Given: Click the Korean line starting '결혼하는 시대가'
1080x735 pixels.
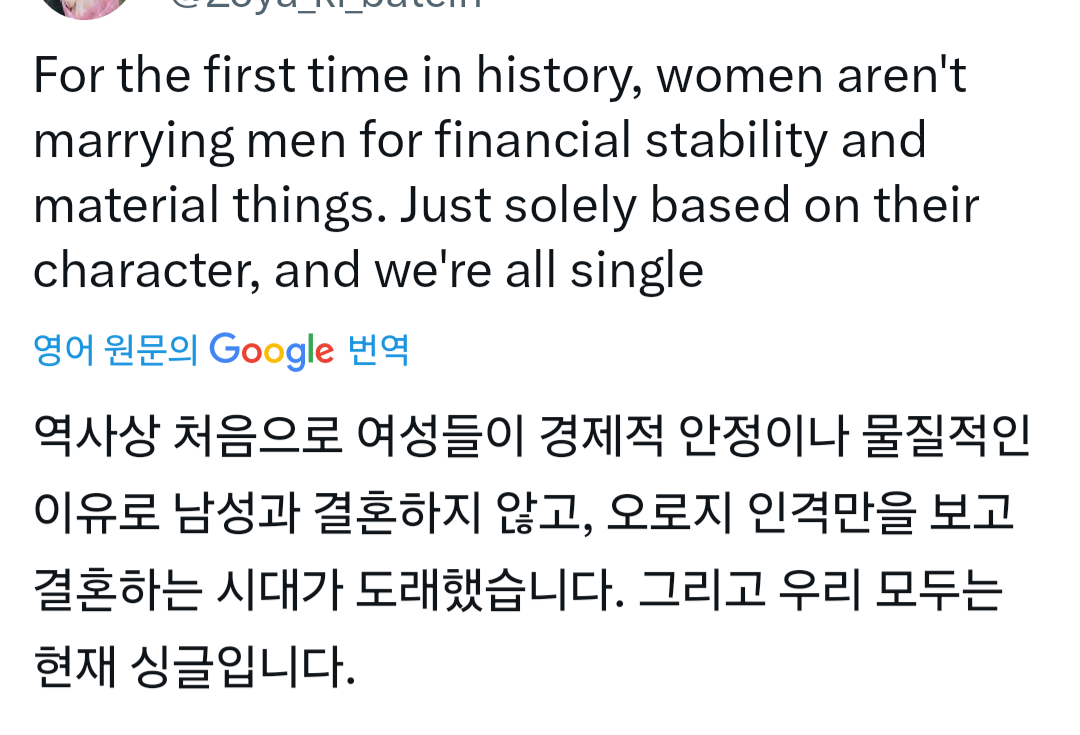Looking at the screenshot, I should pos(517,590).
